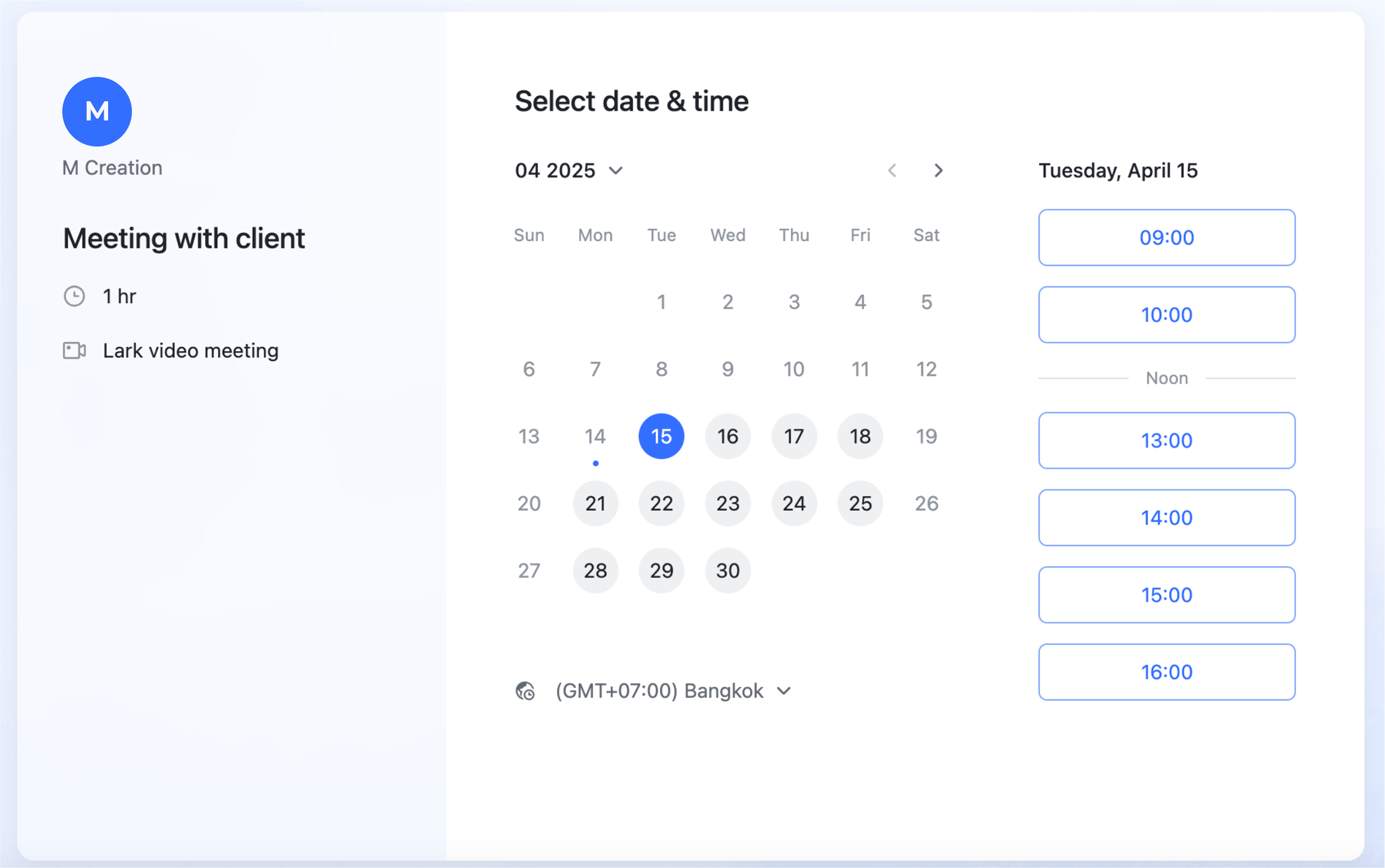Click the globe timezone icon
Viewport: 1385px width, 868px height.
tap(525, 690)
